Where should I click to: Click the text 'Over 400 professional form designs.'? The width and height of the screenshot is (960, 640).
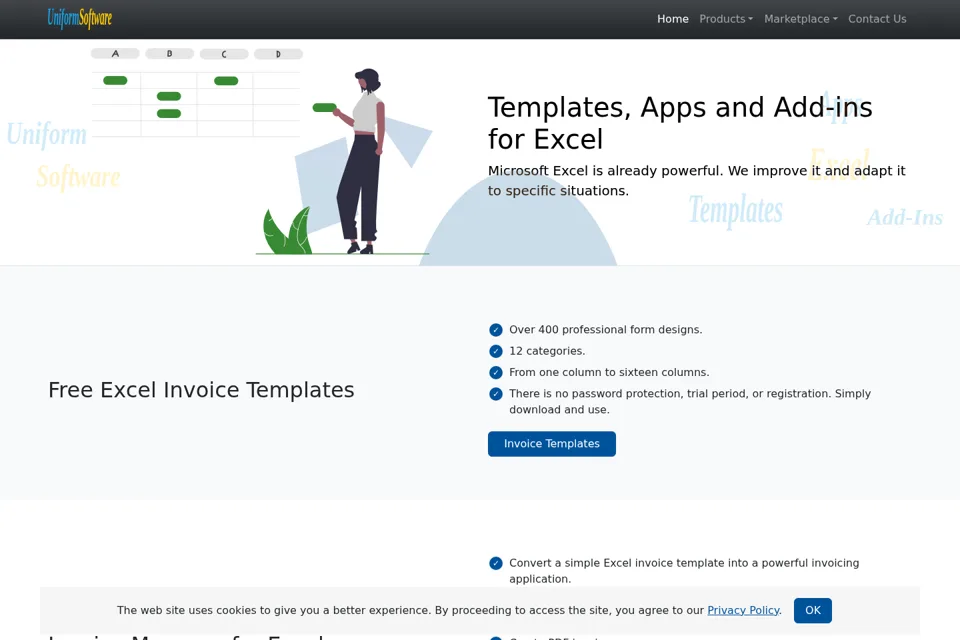click(x=606, y=329)
